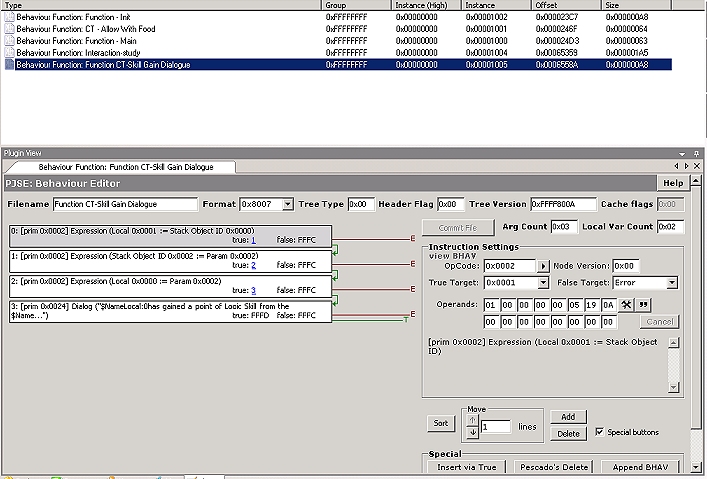Expand the True Target dropdown

tap(544, 283)
